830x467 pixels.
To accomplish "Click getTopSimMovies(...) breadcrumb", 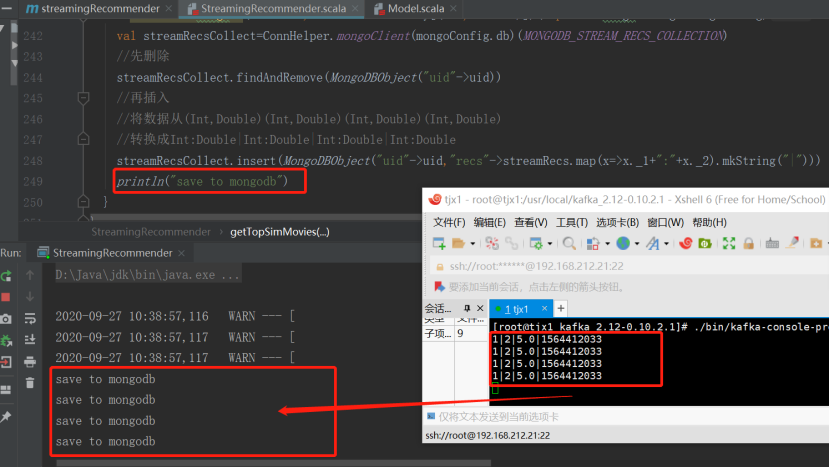I will (279, 232).
